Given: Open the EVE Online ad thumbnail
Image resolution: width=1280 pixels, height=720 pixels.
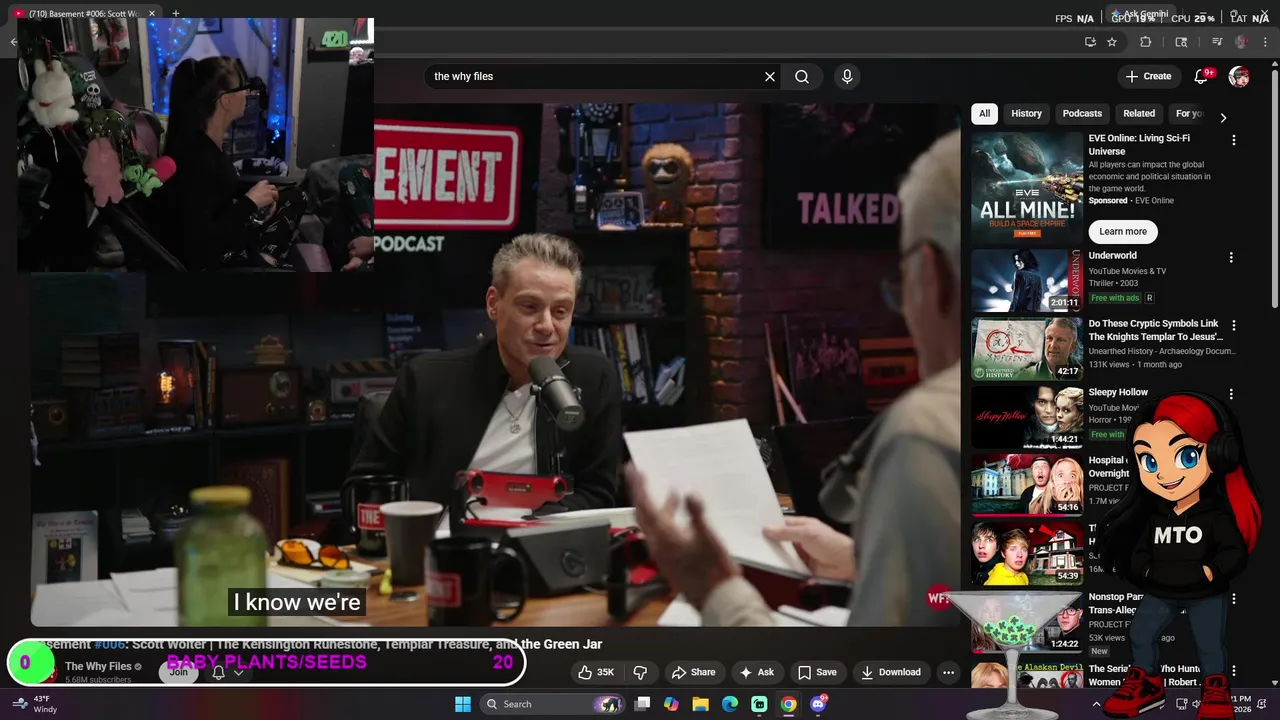Looking at the screenshot, I should pyautogui.click(x=1027, y=186).
